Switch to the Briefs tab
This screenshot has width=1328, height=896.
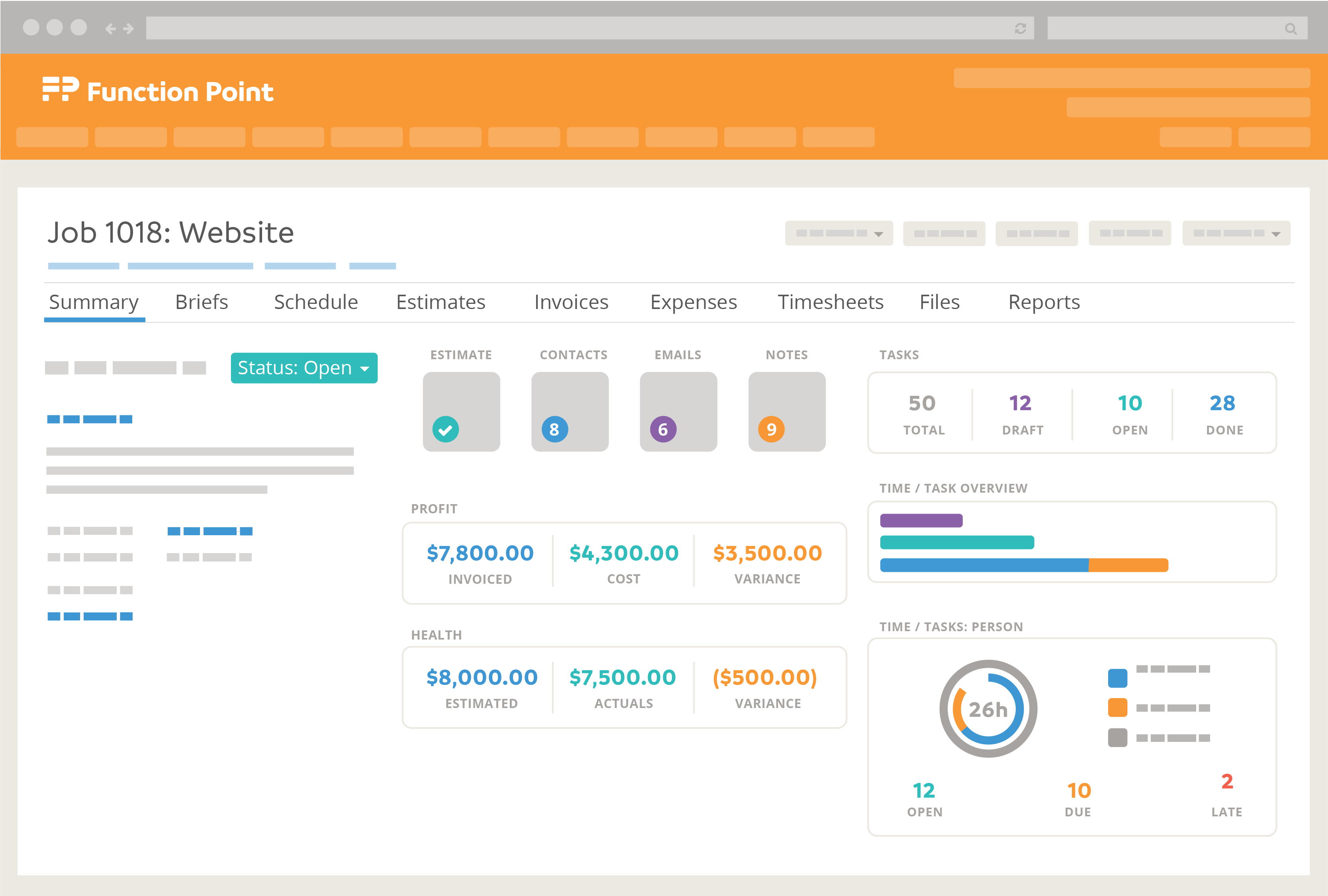coord(201,302)
